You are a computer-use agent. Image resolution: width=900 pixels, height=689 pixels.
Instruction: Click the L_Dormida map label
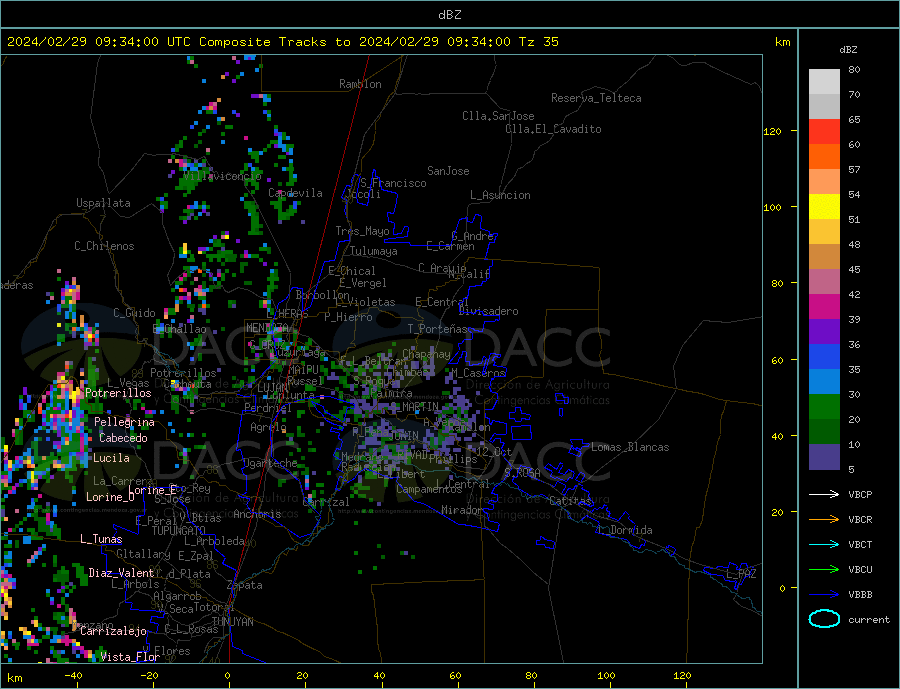coord(625,530)
